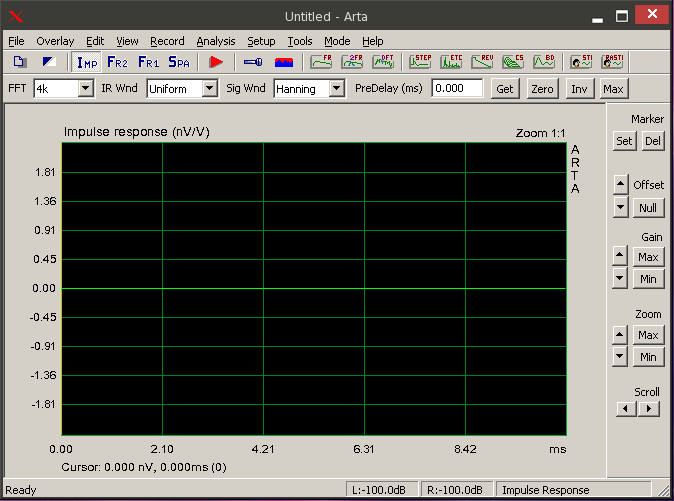This screenshot has height=501, width=674.
Task: Click the L:-100.0dB status bar level
Action: pos(382,490)
